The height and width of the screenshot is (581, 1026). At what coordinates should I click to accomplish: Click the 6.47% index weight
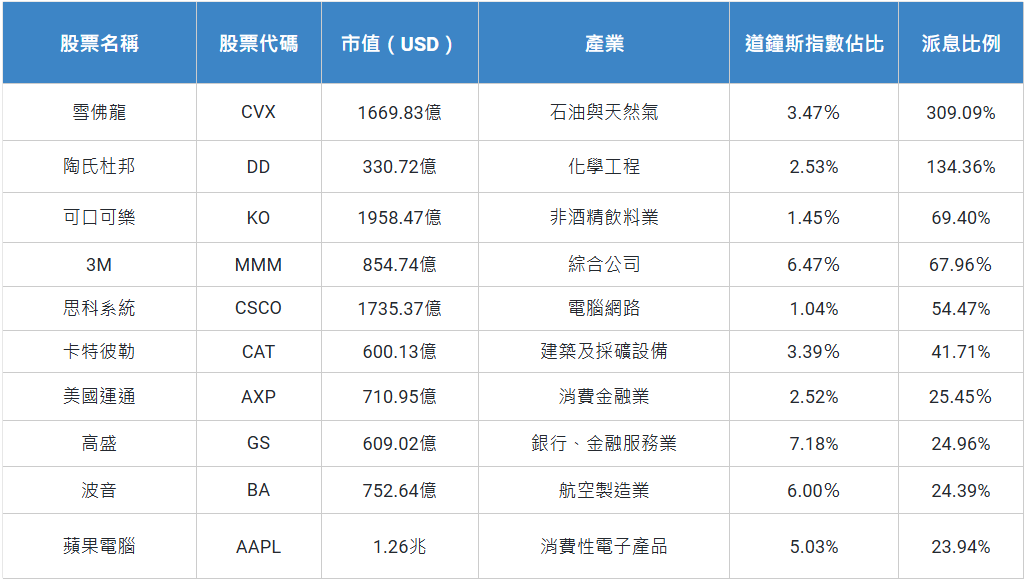(814, 265)
